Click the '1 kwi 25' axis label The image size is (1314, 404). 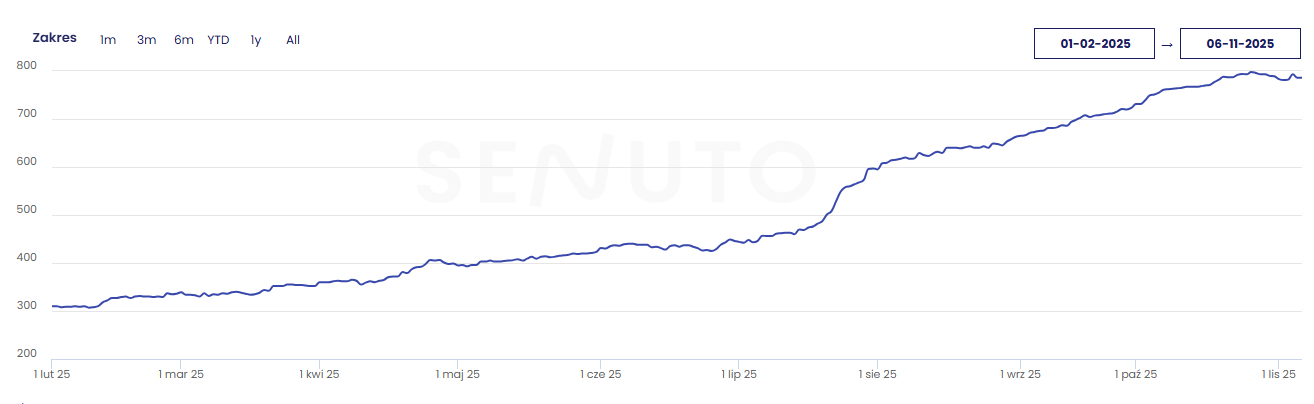click(319, 375)
